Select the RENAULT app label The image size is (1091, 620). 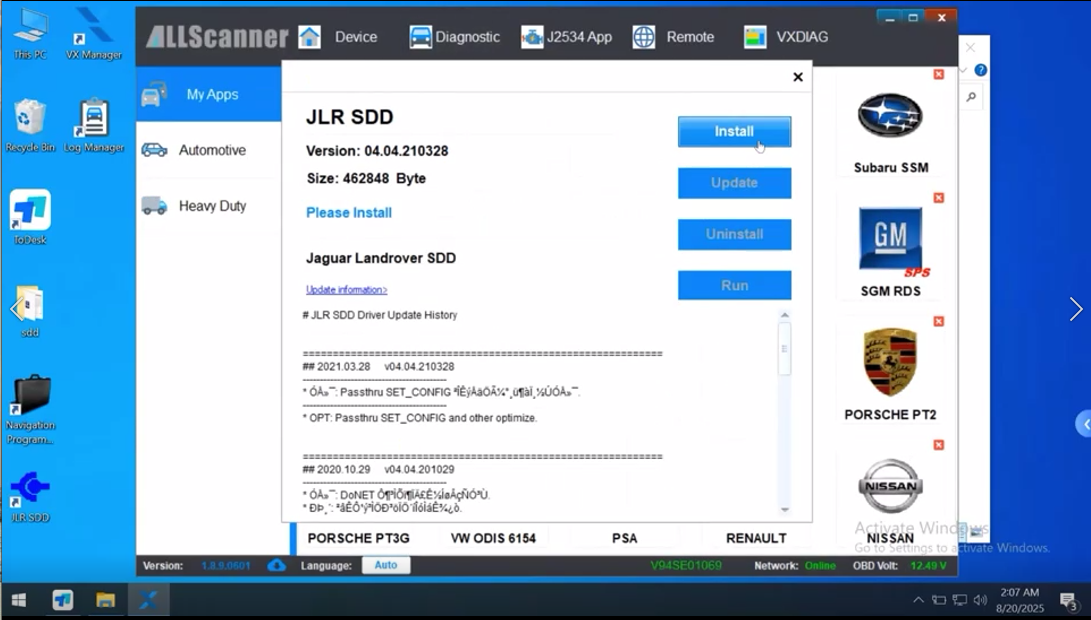coord(756,539)
